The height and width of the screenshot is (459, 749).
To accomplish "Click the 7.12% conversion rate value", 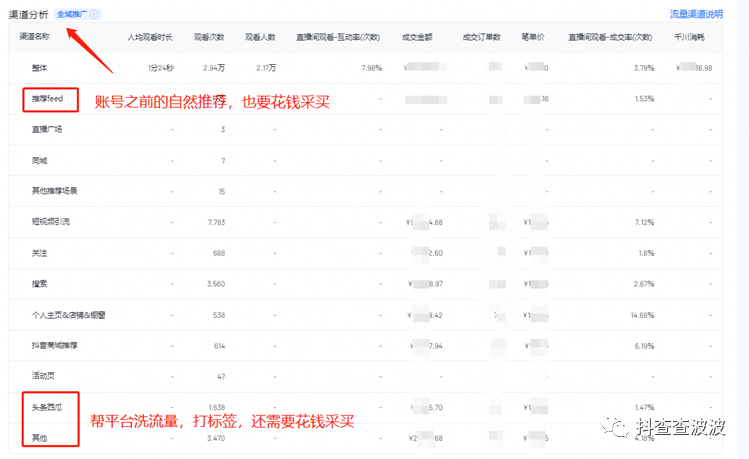I will click(x=644, y=222).
